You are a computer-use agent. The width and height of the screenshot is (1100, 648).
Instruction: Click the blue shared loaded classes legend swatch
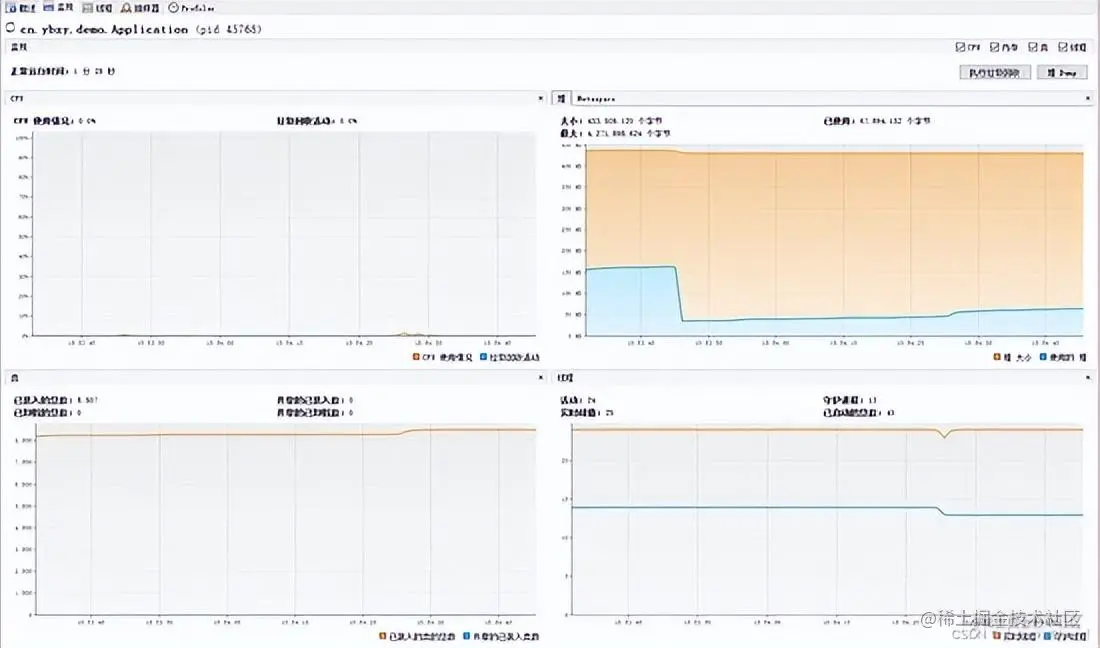(467, 636)
